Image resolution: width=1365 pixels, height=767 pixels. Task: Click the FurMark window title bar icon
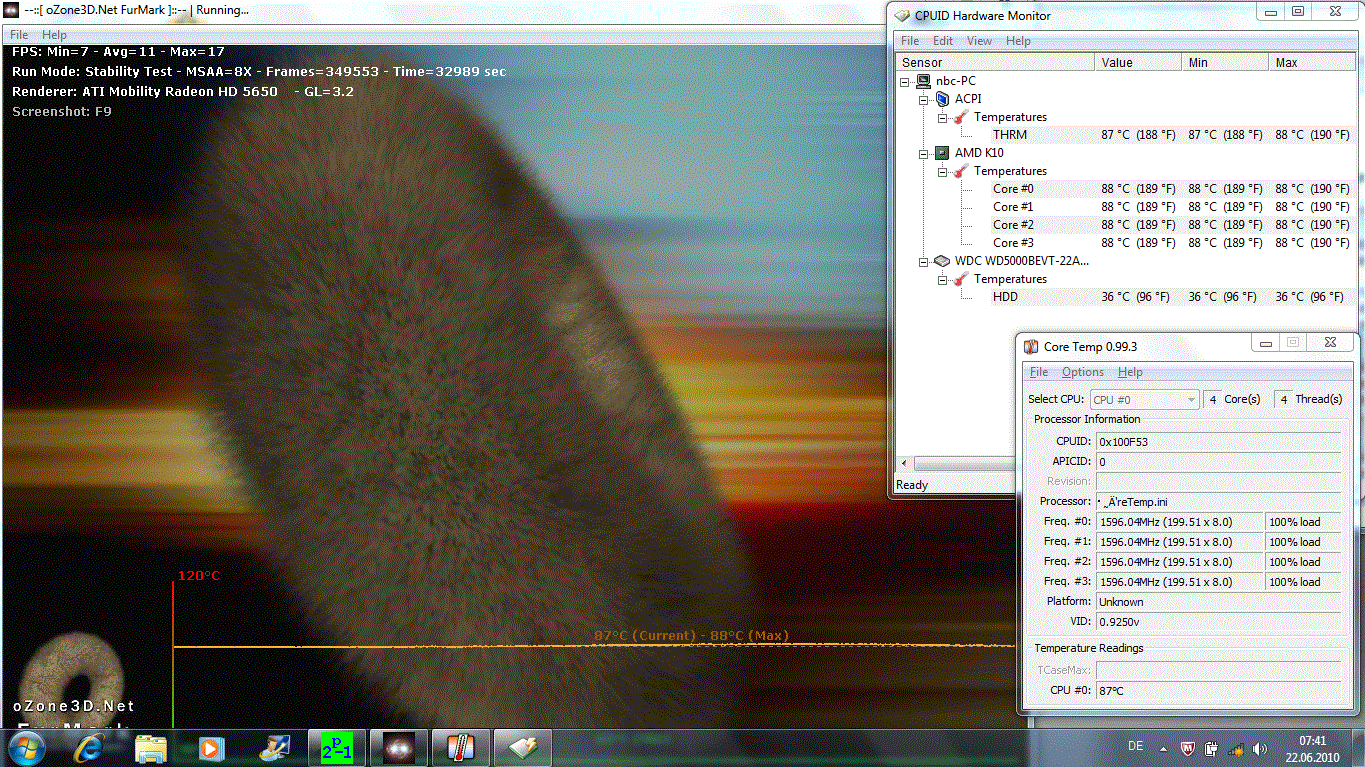(12, 10)
